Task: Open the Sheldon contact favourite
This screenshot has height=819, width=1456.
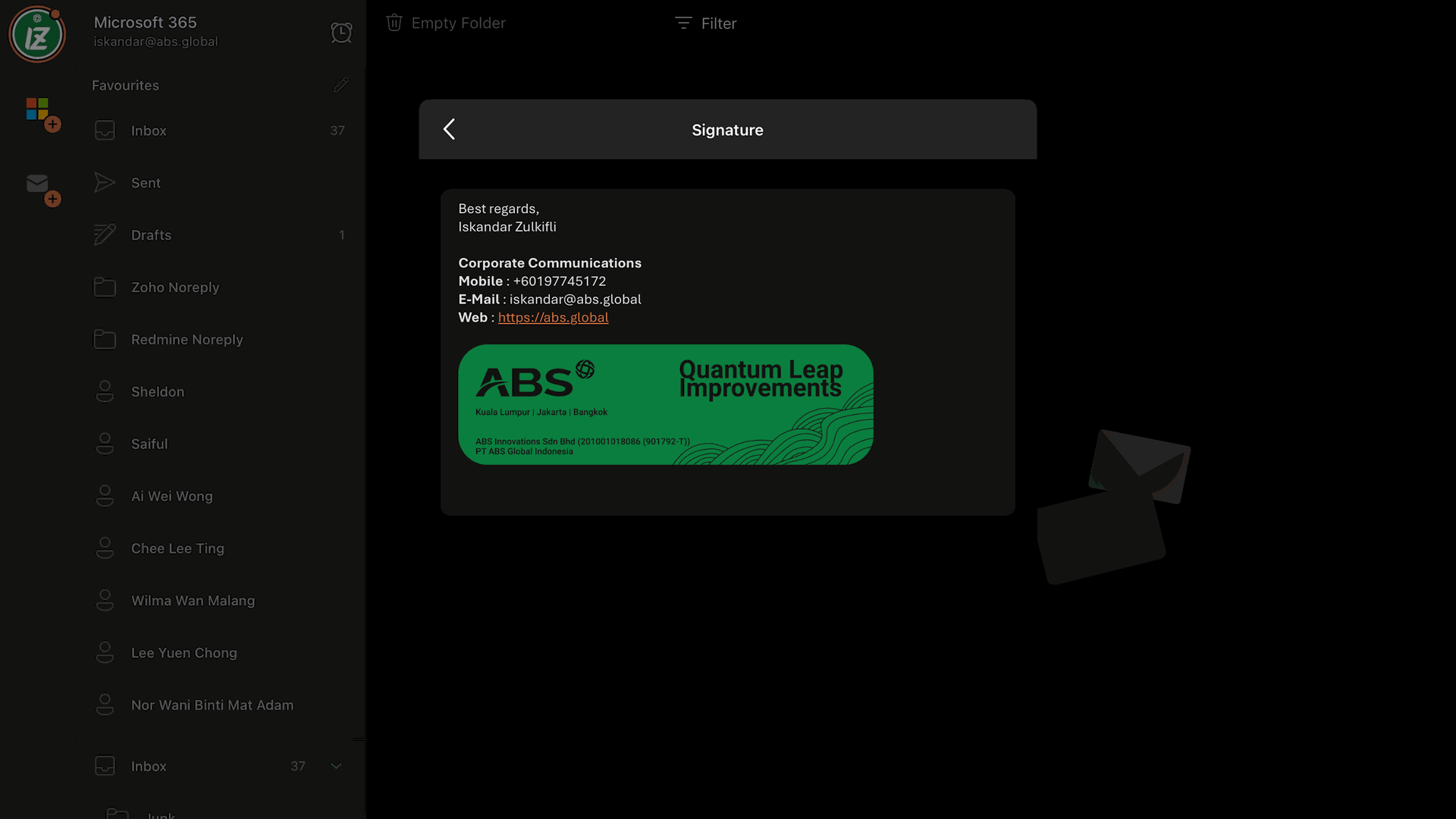Action: tap(158, 392)
